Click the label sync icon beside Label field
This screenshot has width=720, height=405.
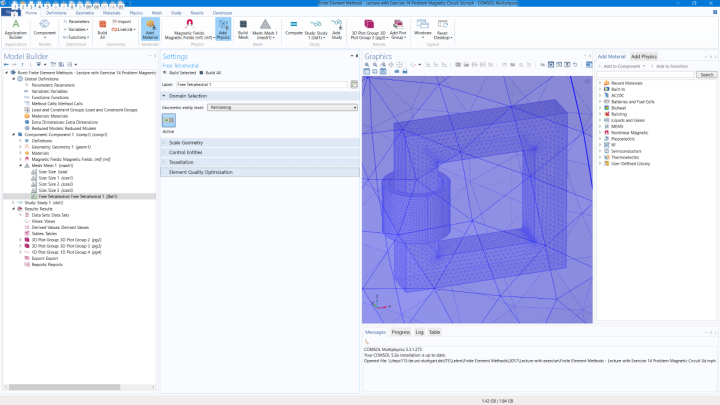[x=354, y=84]
